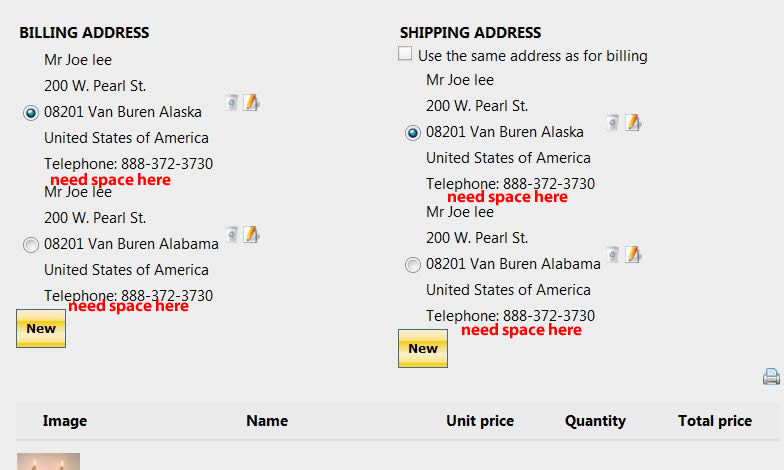The height and width of the screenshot is (470, 784).
Task: Delete the Alabama billing address
Action: 232,234
